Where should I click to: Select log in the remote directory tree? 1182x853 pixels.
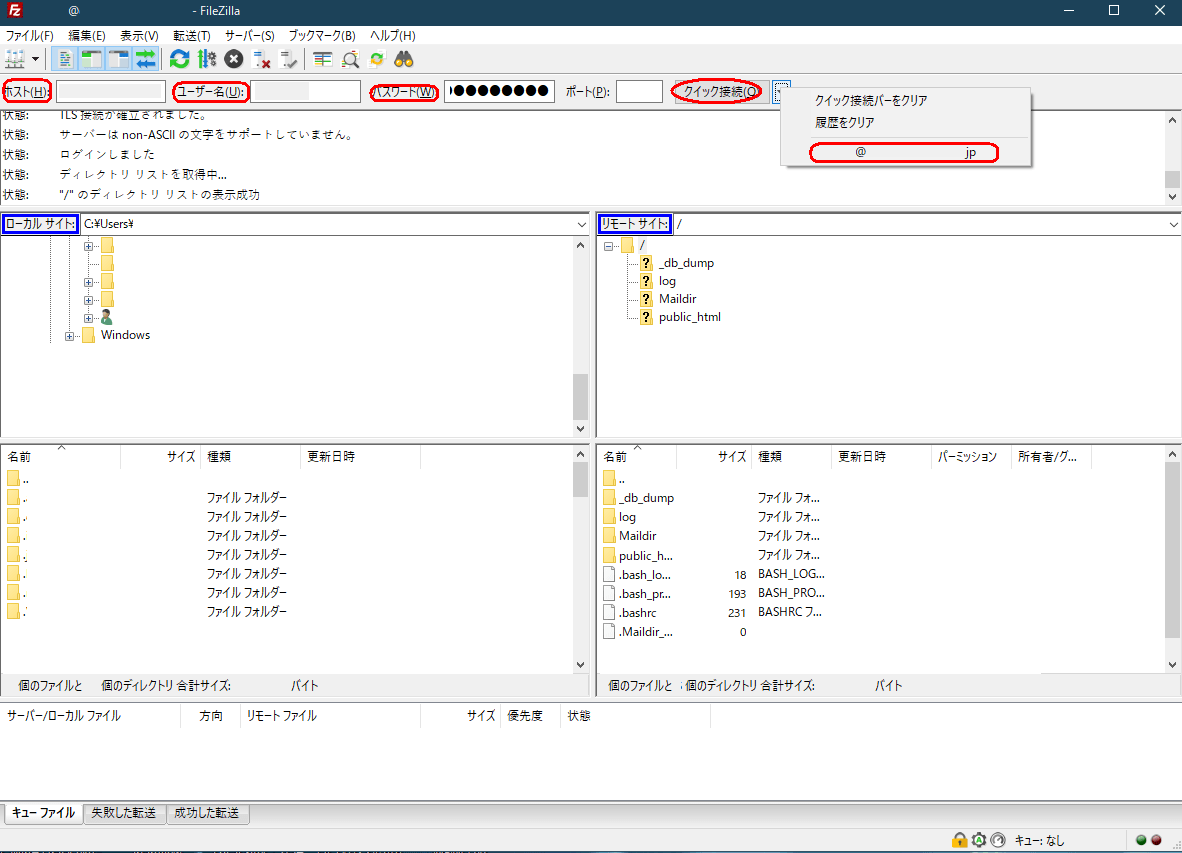point(667,281)
